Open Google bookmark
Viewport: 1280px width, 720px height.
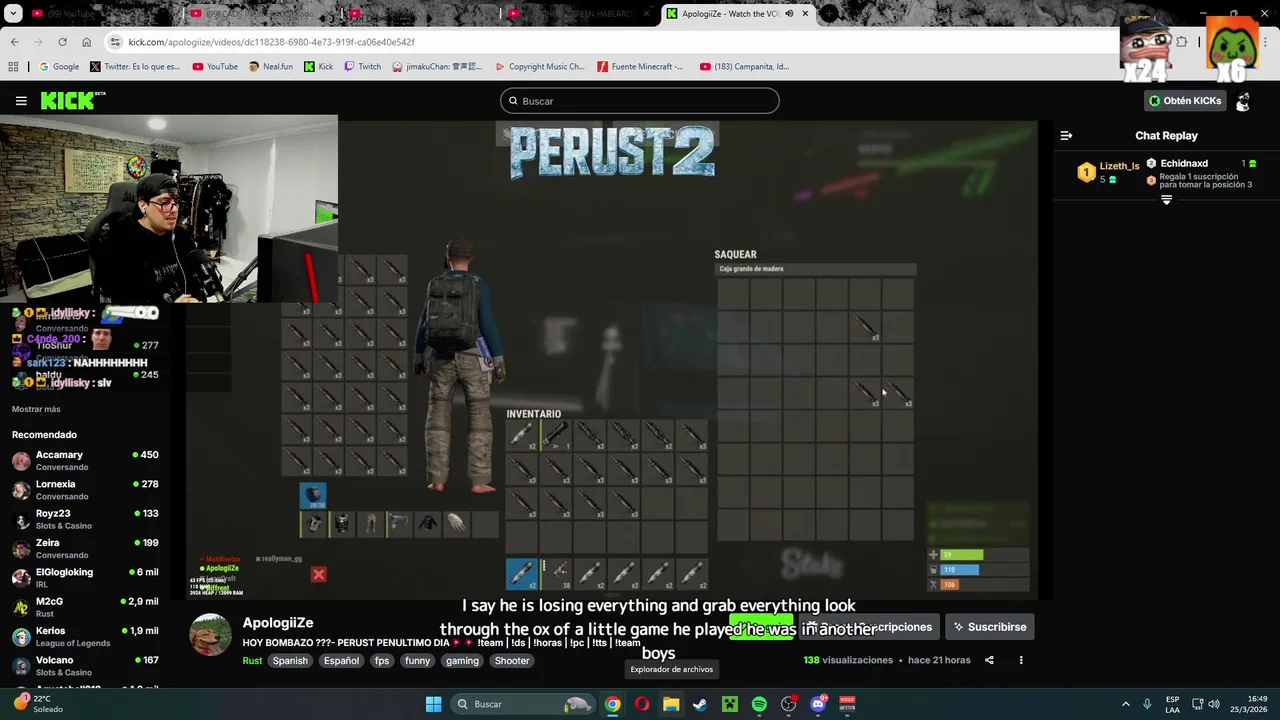59,67
